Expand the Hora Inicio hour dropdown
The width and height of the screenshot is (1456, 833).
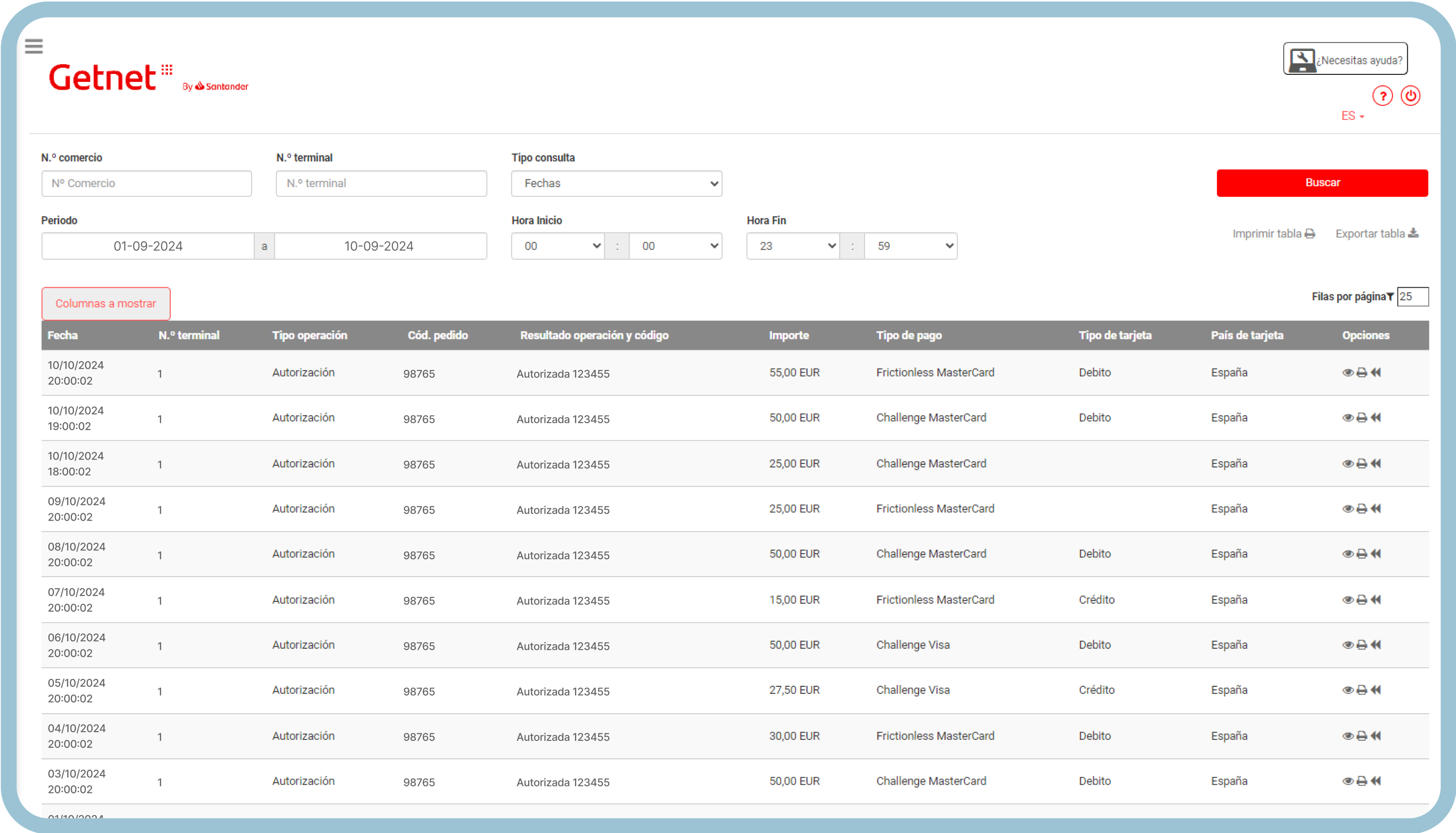point(557,246)
